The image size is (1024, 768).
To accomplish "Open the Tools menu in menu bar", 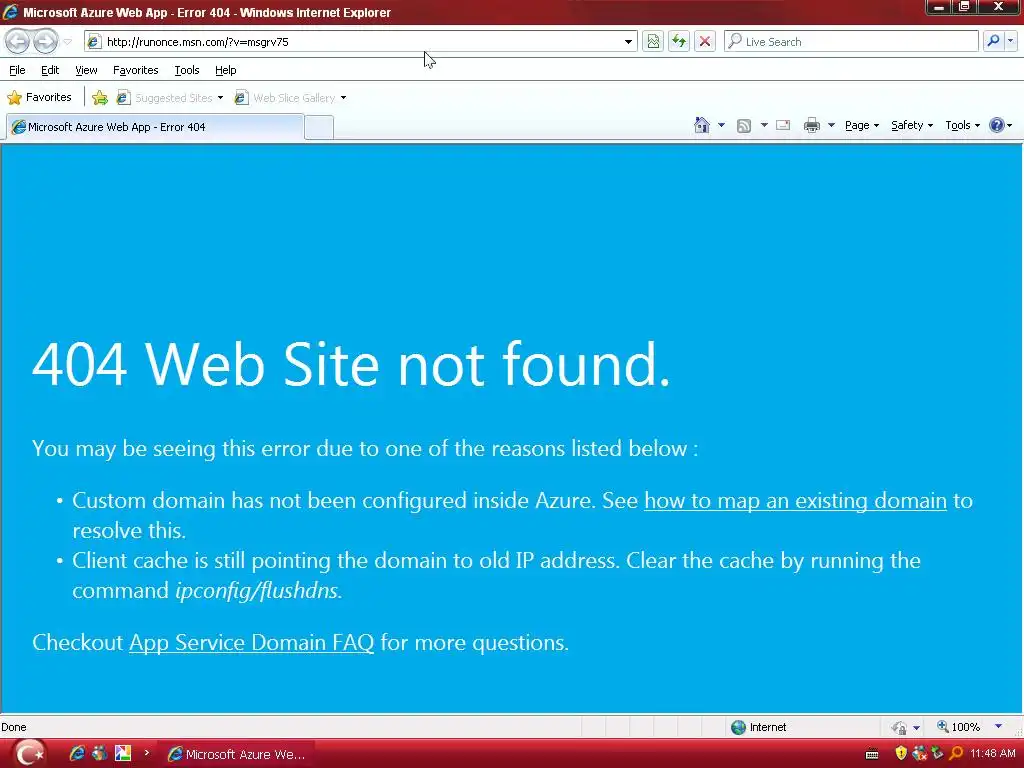I will tap(187, 70).
